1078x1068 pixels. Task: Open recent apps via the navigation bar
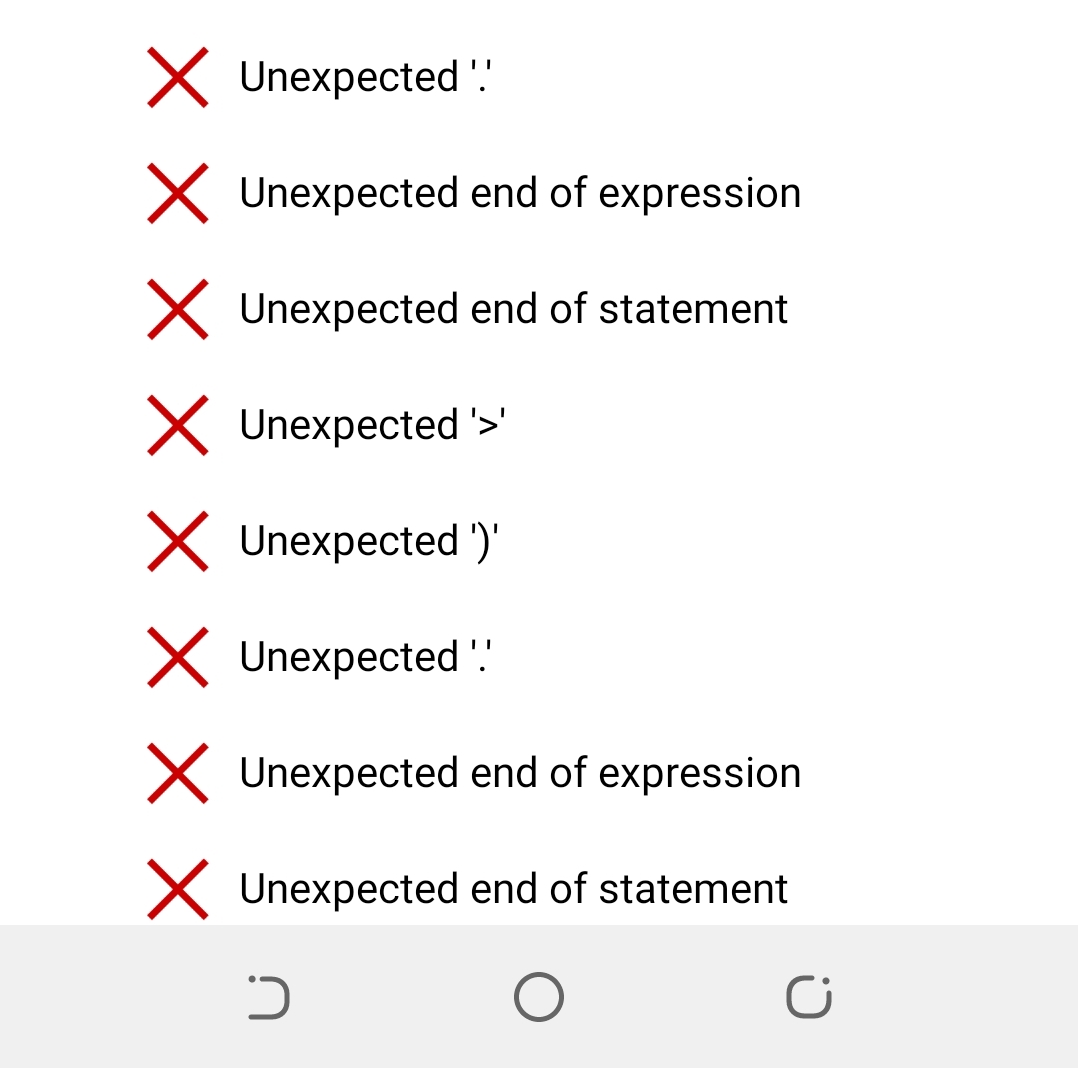click(x=809, y=996)
